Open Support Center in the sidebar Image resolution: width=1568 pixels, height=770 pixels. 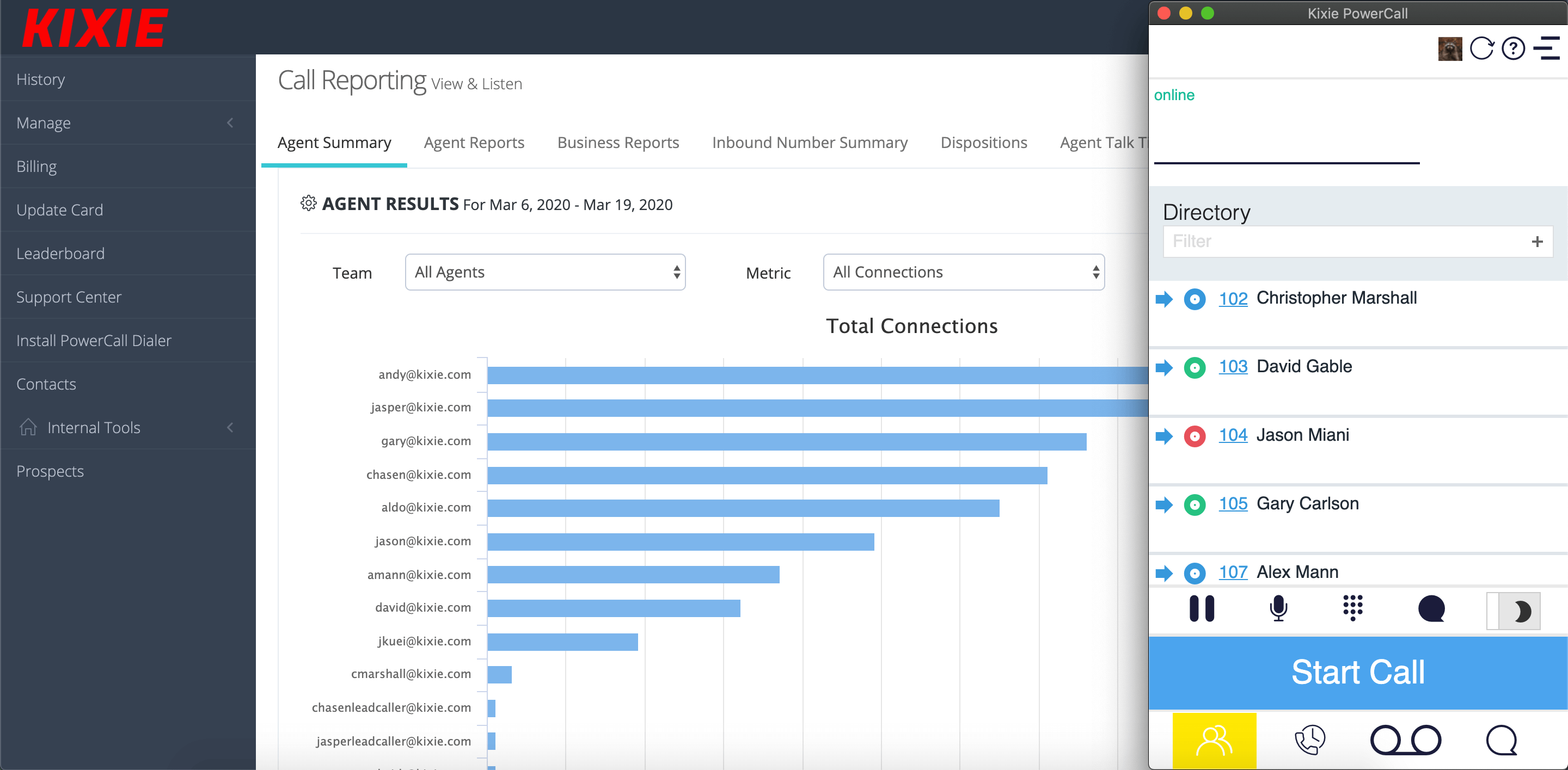tap(128, 297)
